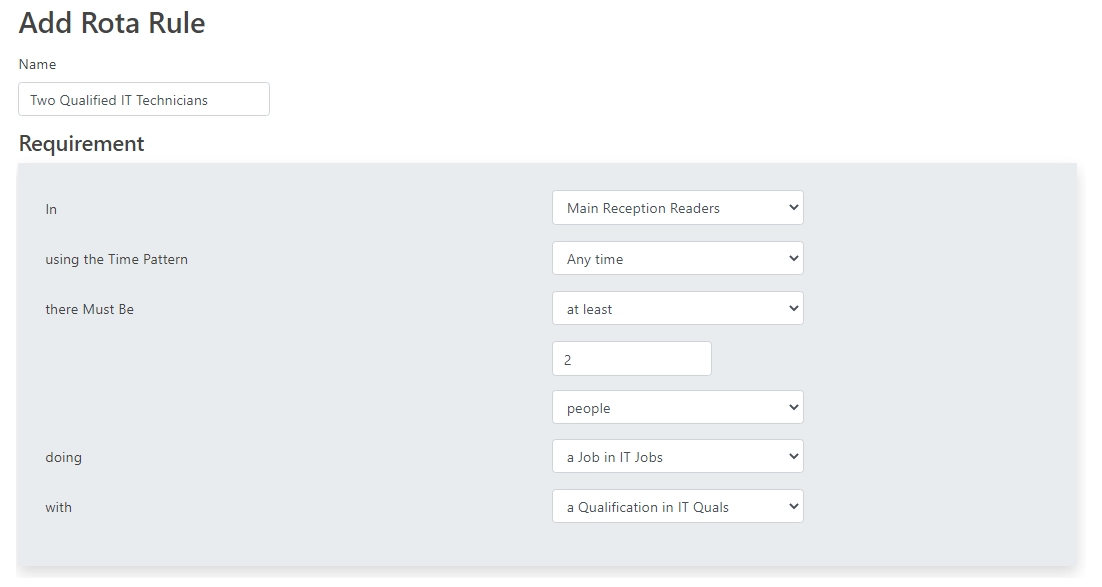Click the Requirement section heading
This screenshot has width=1102, height=587.
82,143
